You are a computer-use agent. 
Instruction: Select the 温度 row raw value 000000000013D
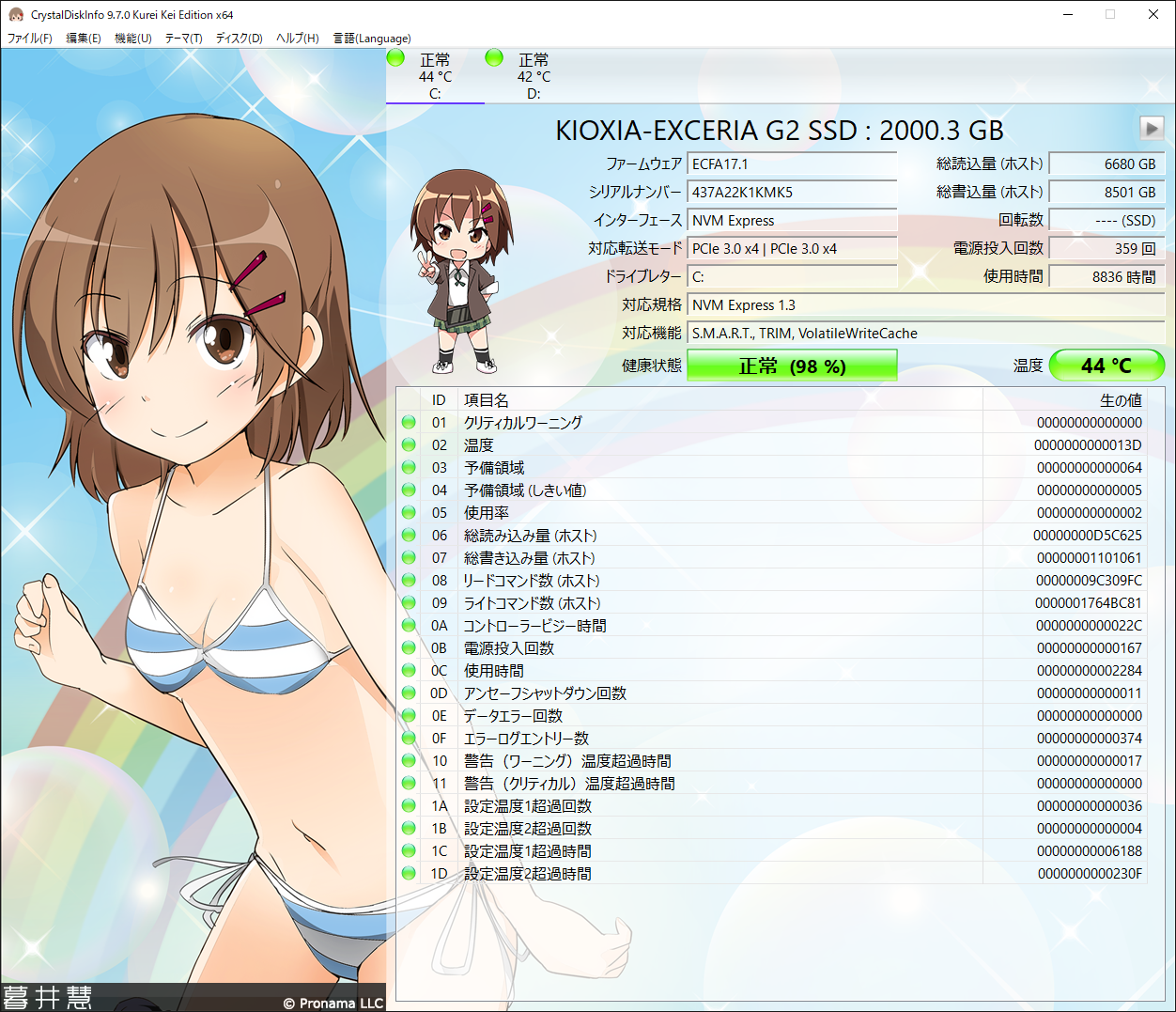tap(1088, 445)
